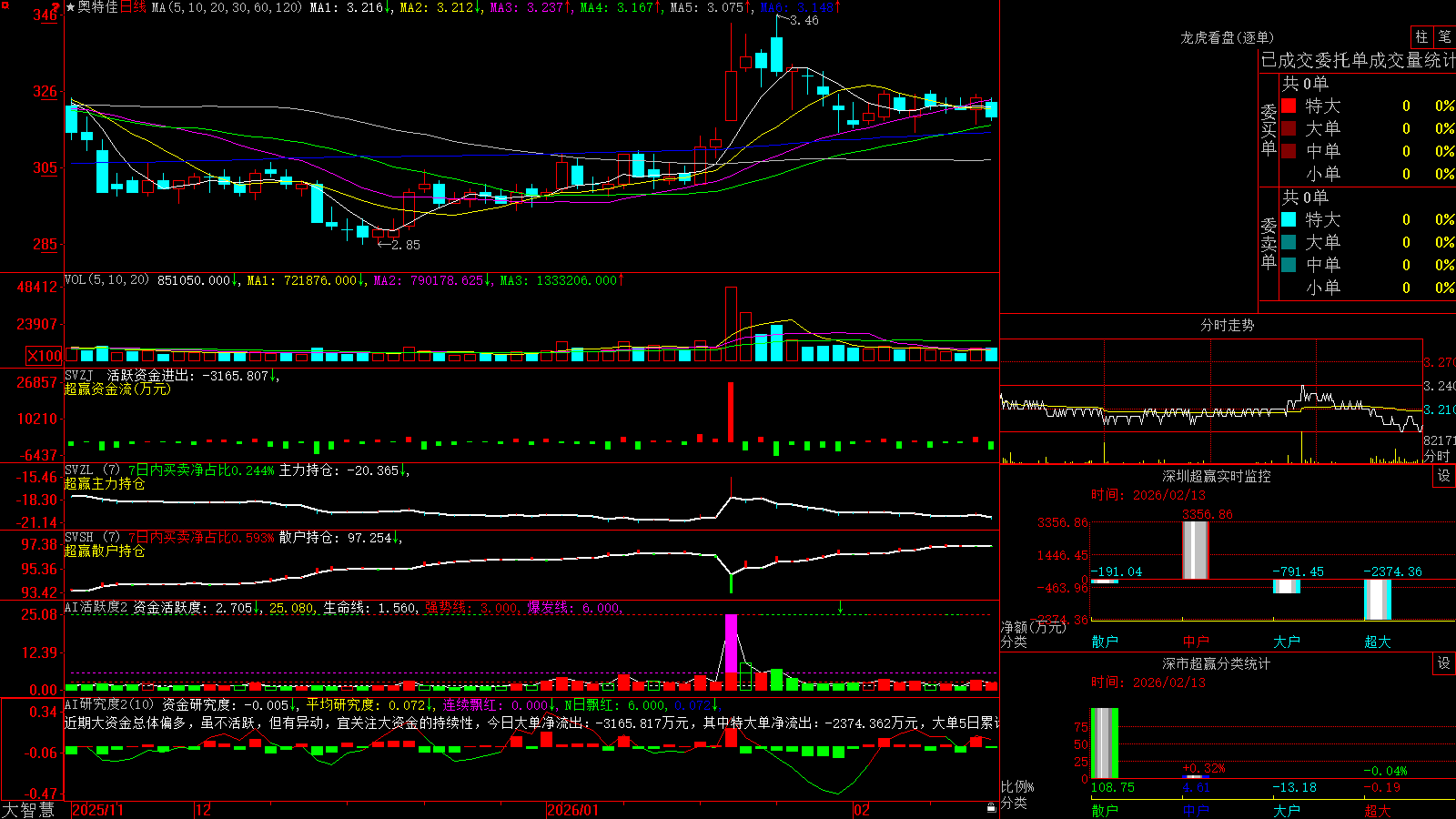Open the red question mark help icon
Image resolution: width=1456 pixels, height=819 pixels.
point(56,7)
